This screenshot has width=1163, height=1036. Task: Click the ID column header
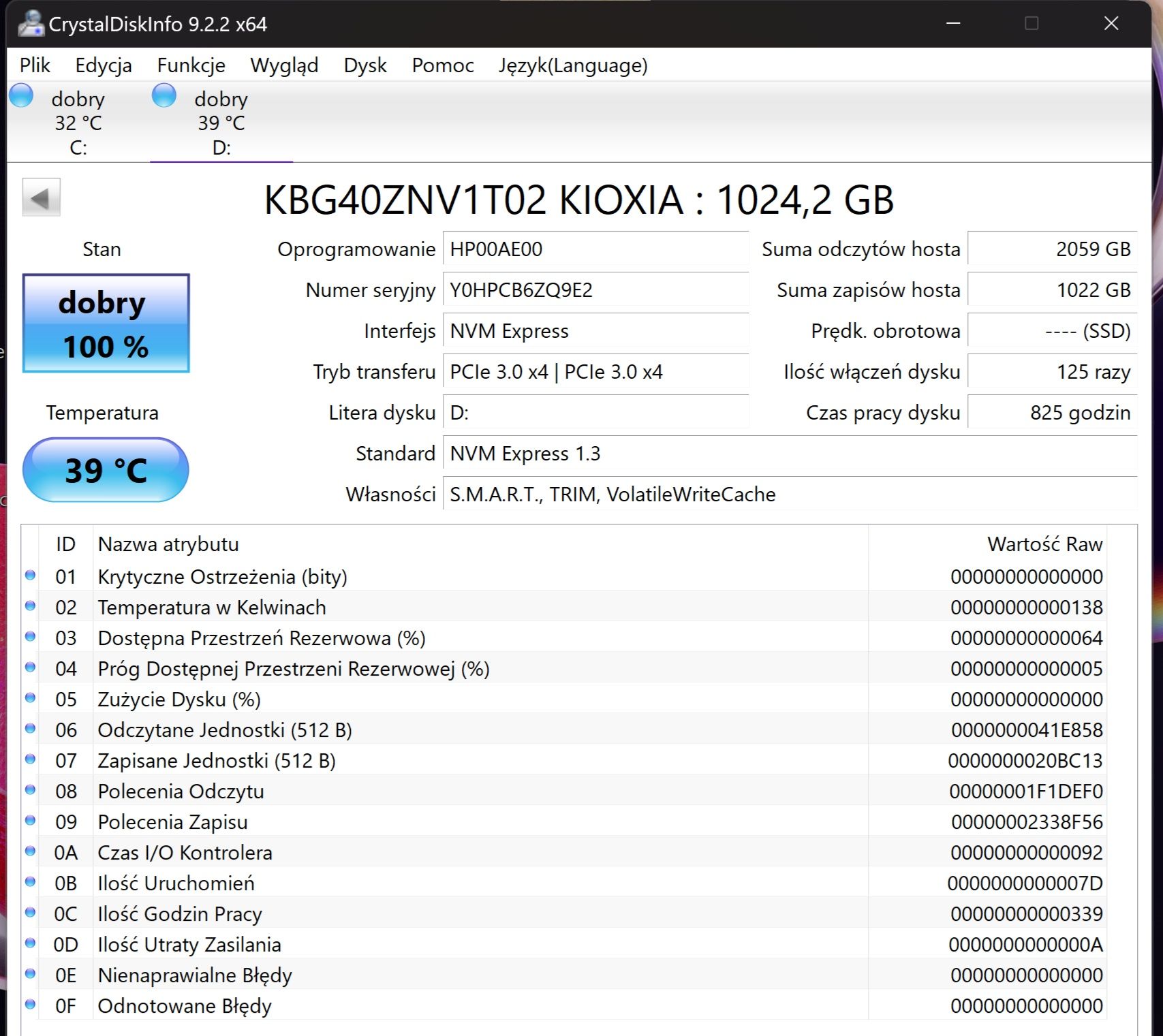65,544
